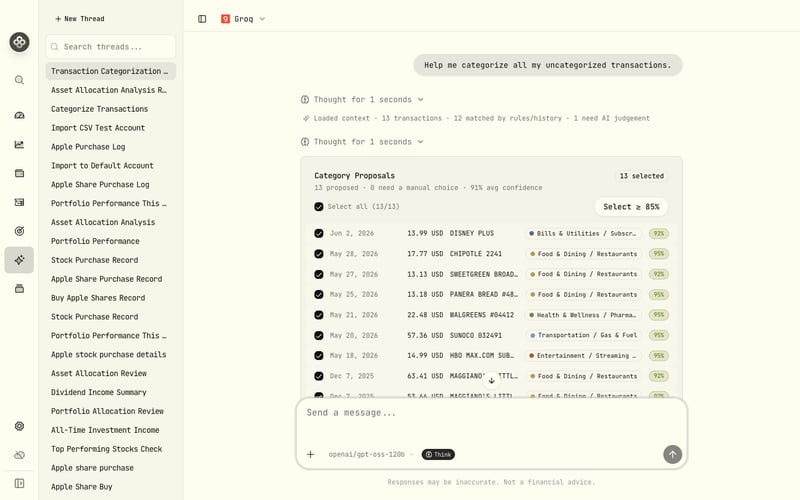Open Asset Allocation Review thread
Viewport: 800px width, 500px height.
(x=110, y=373)
